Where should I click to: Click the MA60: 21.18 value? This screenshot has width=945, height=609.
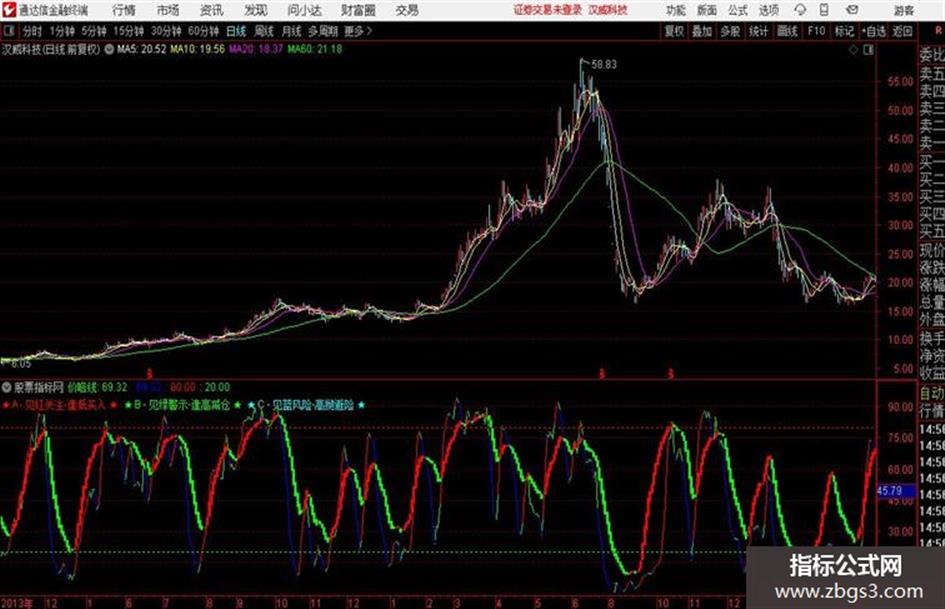[x=315, y=49]
